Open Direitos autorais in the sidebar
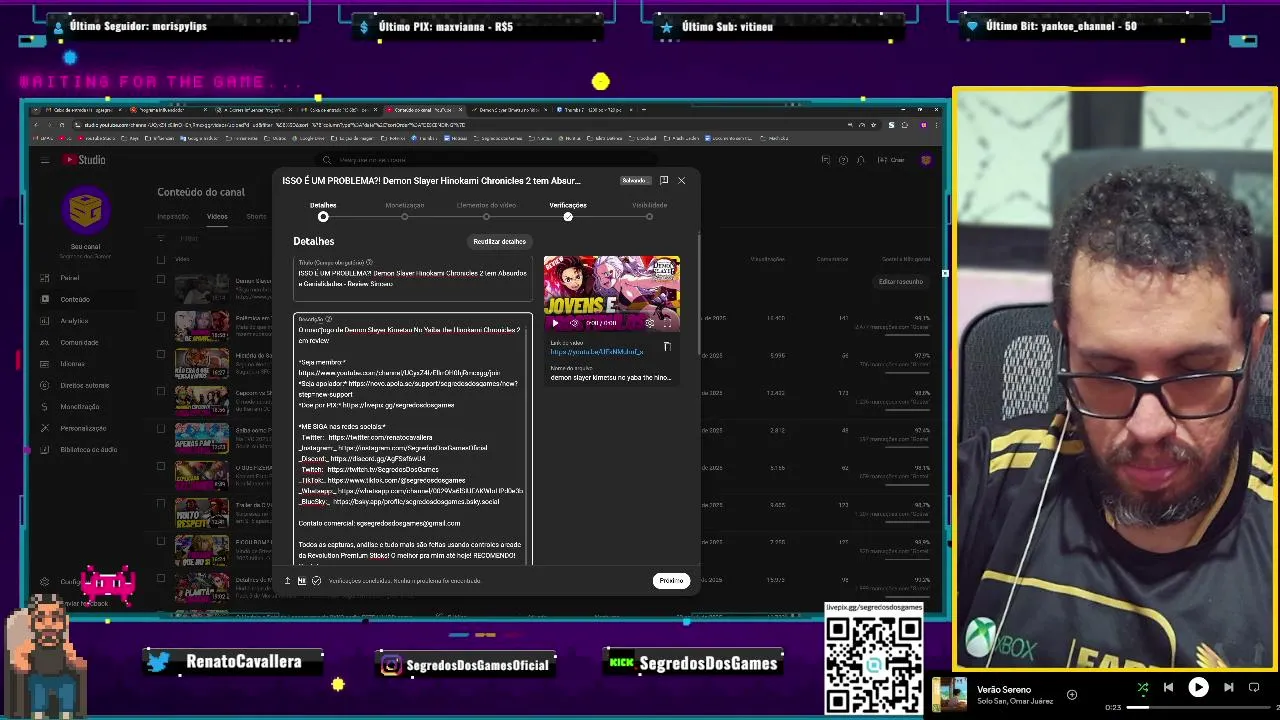The width and height of the screenshot is (1280, 720). click(84, 385)
